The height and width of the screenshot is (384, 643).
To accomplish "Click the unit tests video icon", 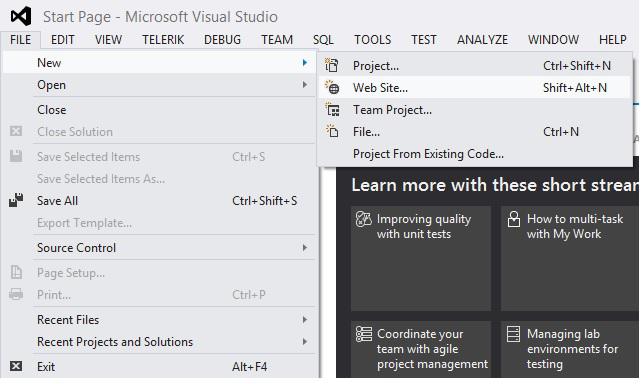I will [x=363, y=219].
